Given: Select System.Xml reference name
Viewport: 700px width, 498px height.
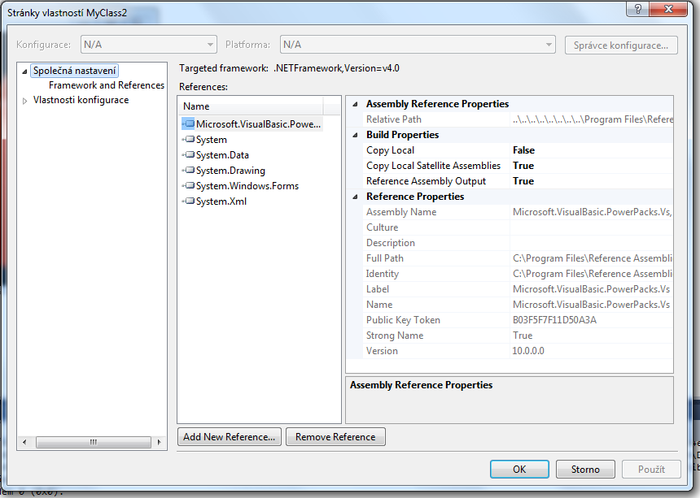Looking at the screenshot, I should click(221, 201).
